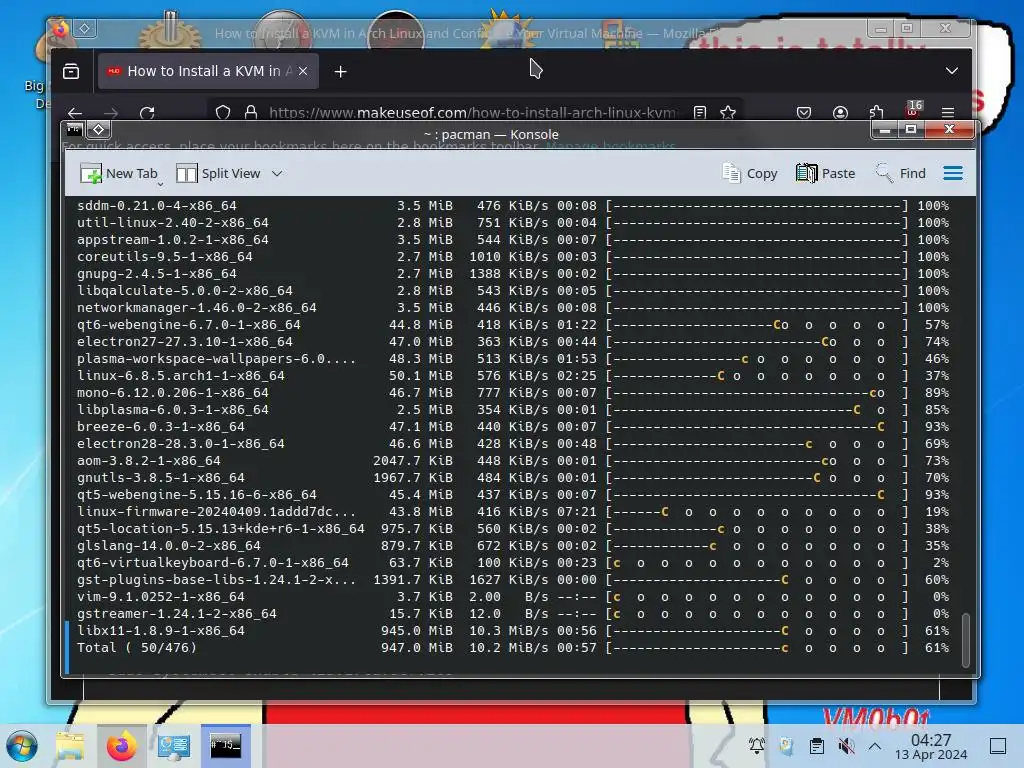
Task: Go back in Firefox
Action: pyautogui.click(x=75, y=113)
